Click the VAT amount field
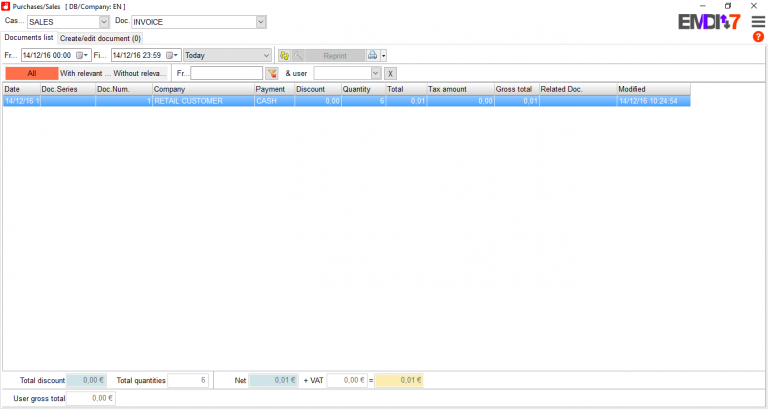 [347, 381]
